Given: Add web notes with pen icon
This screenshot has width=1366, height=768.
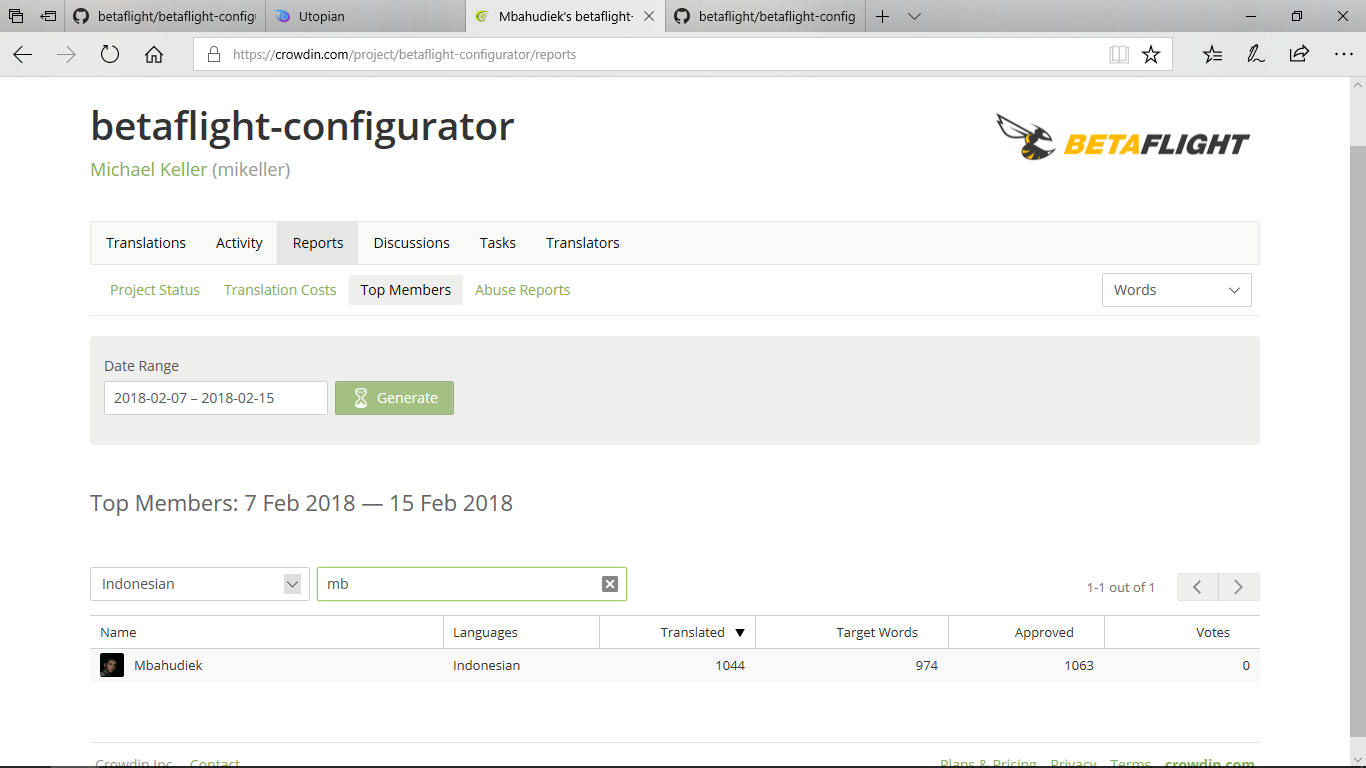Looking at the screenshot, I should point(1255,55).
